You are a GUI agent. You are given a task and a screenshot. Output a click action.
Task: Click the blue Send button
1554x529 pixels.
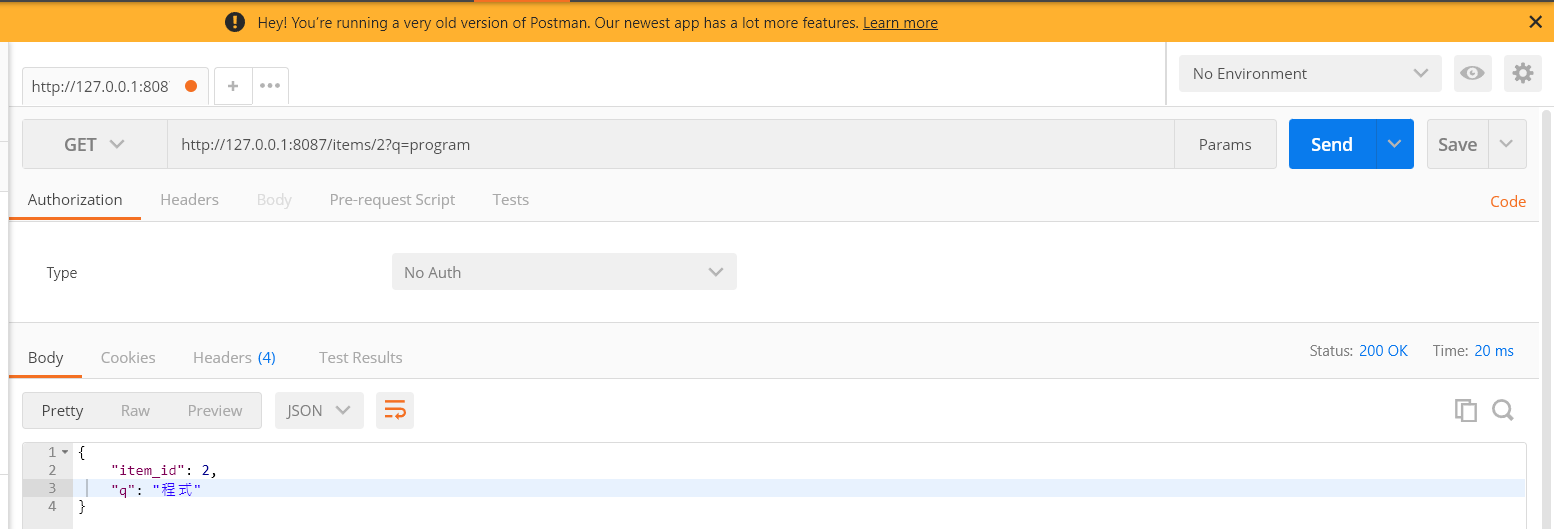[x=1332, y=144]
